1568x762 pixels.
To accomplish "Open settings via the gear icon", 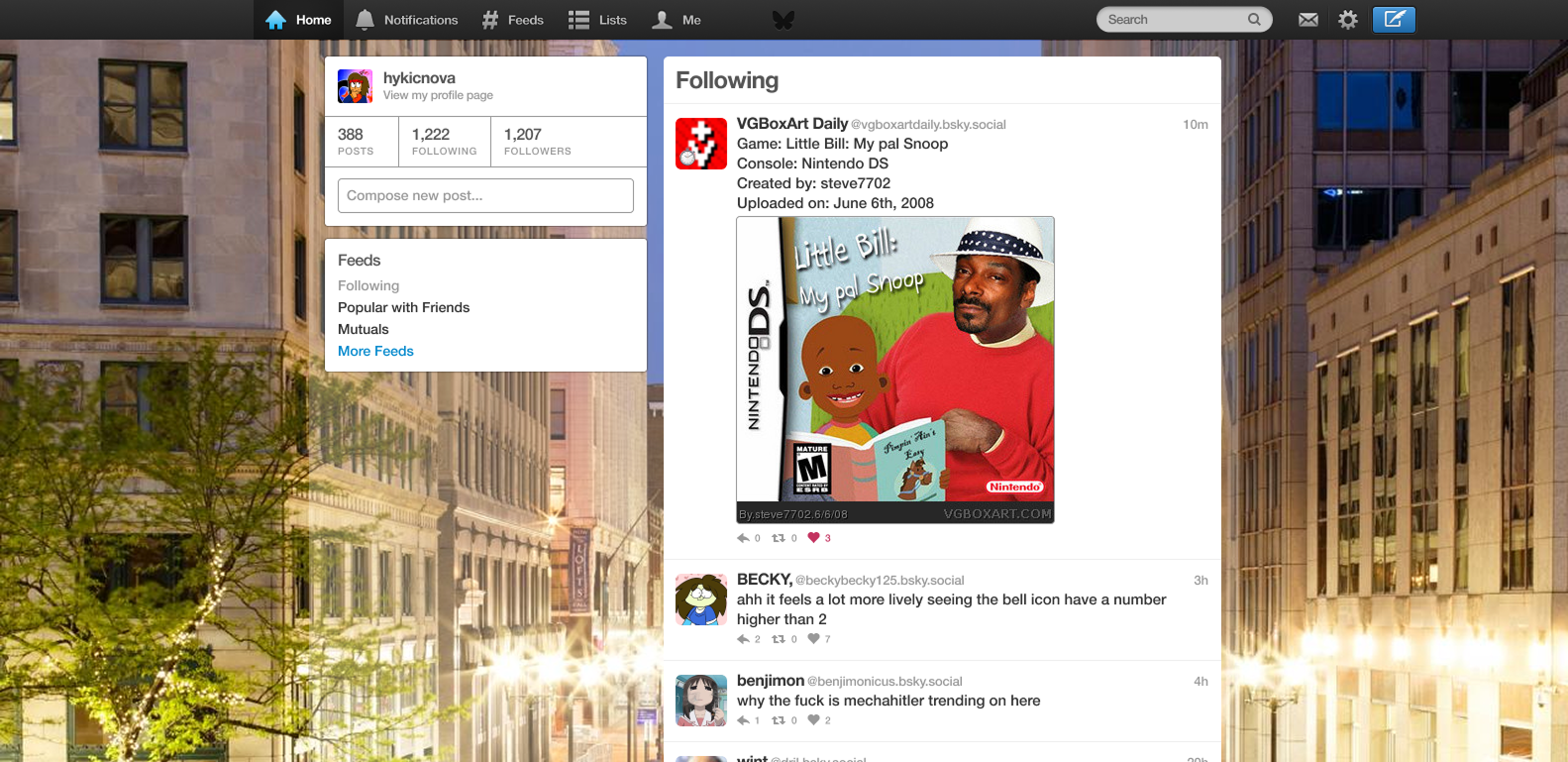I will (1347, 20).
